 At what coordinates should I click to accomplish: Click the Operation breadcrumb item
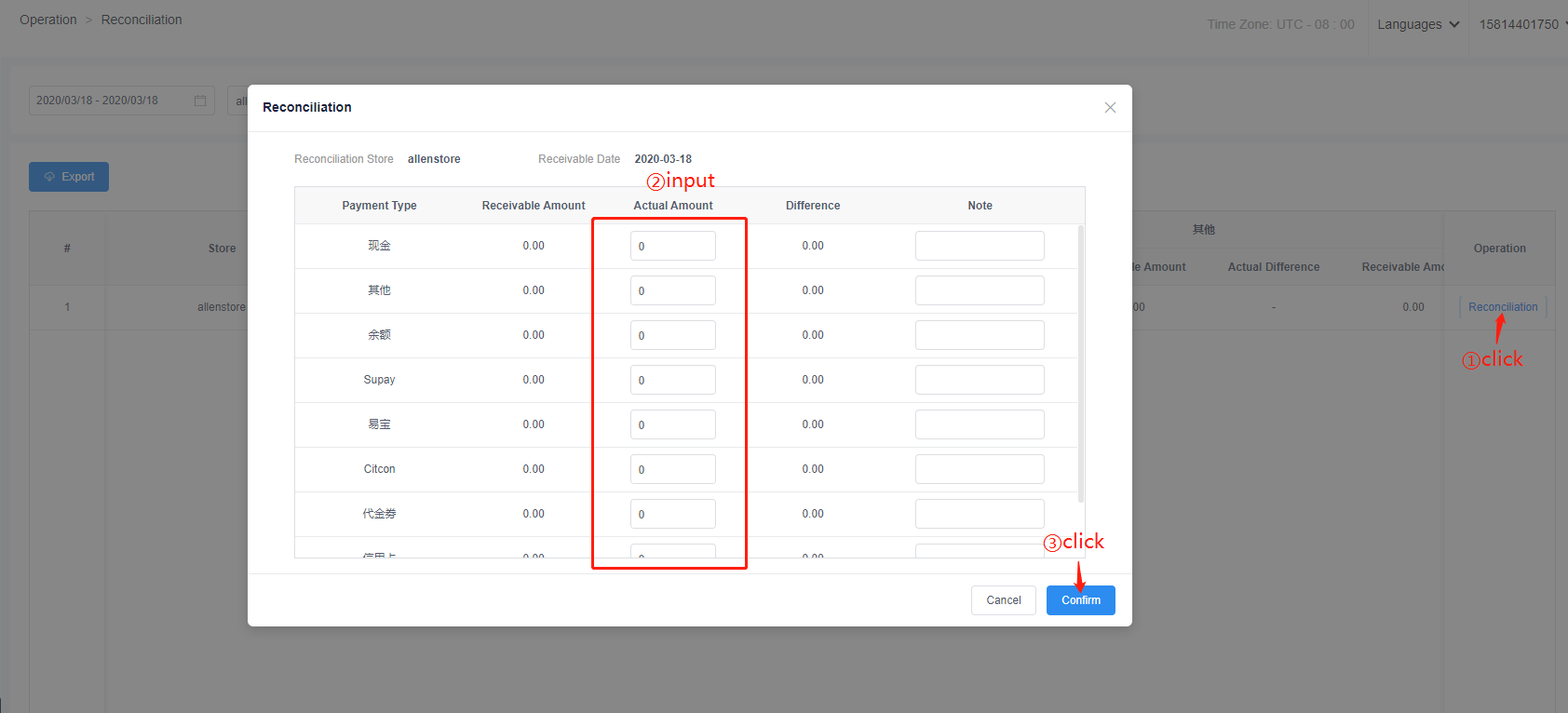coord(48,20)
